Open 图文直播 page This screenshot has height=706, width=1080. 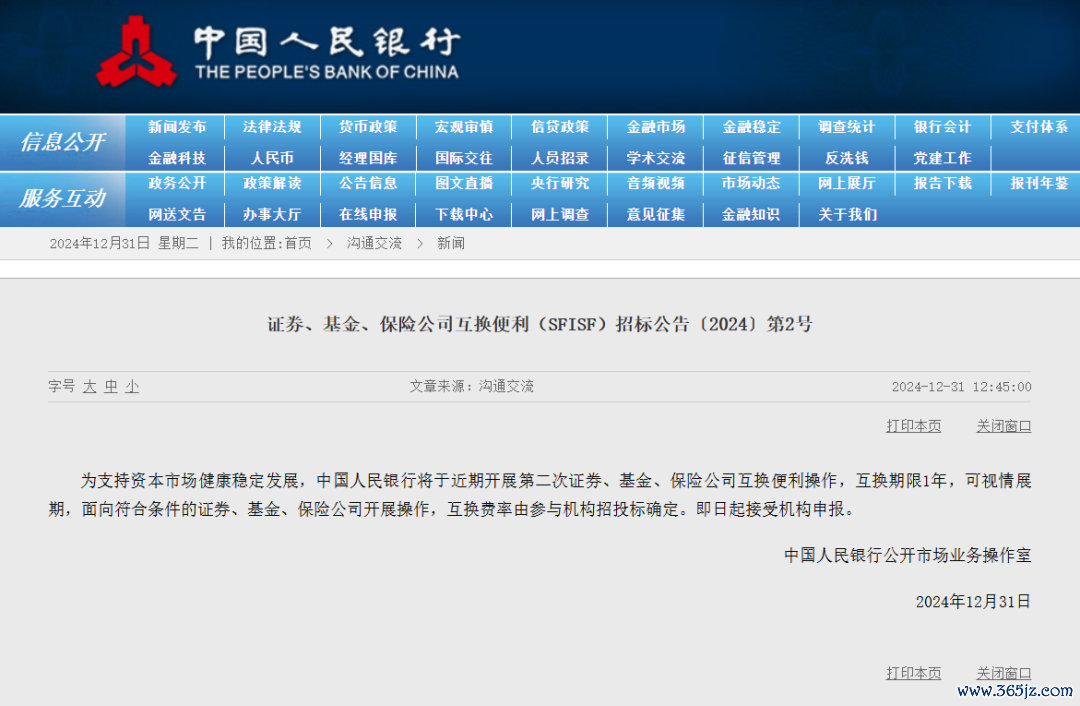pyautogui.click(x=464, y=183)
